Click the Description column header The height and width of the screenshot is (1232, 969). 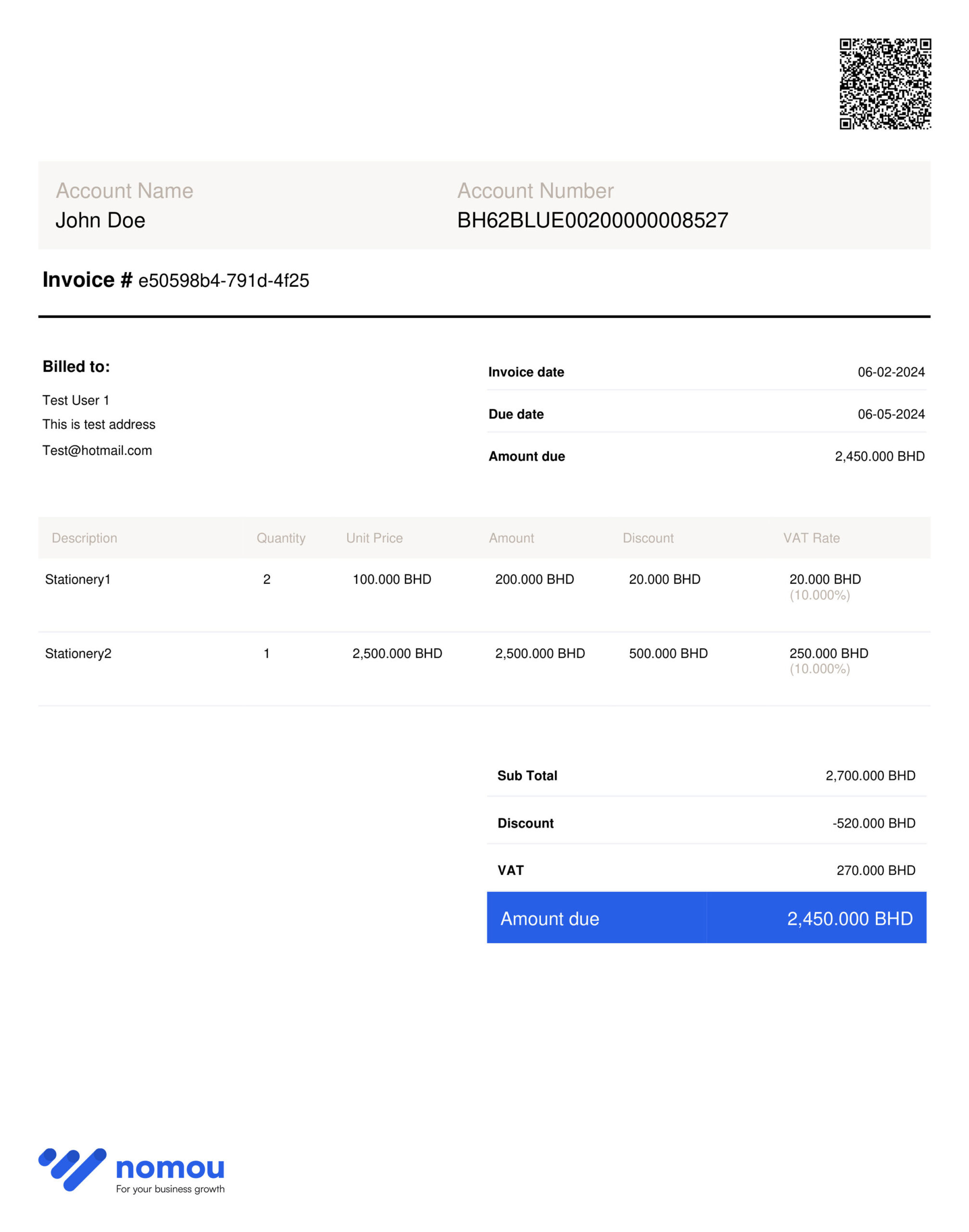click(x=85, y=538)
